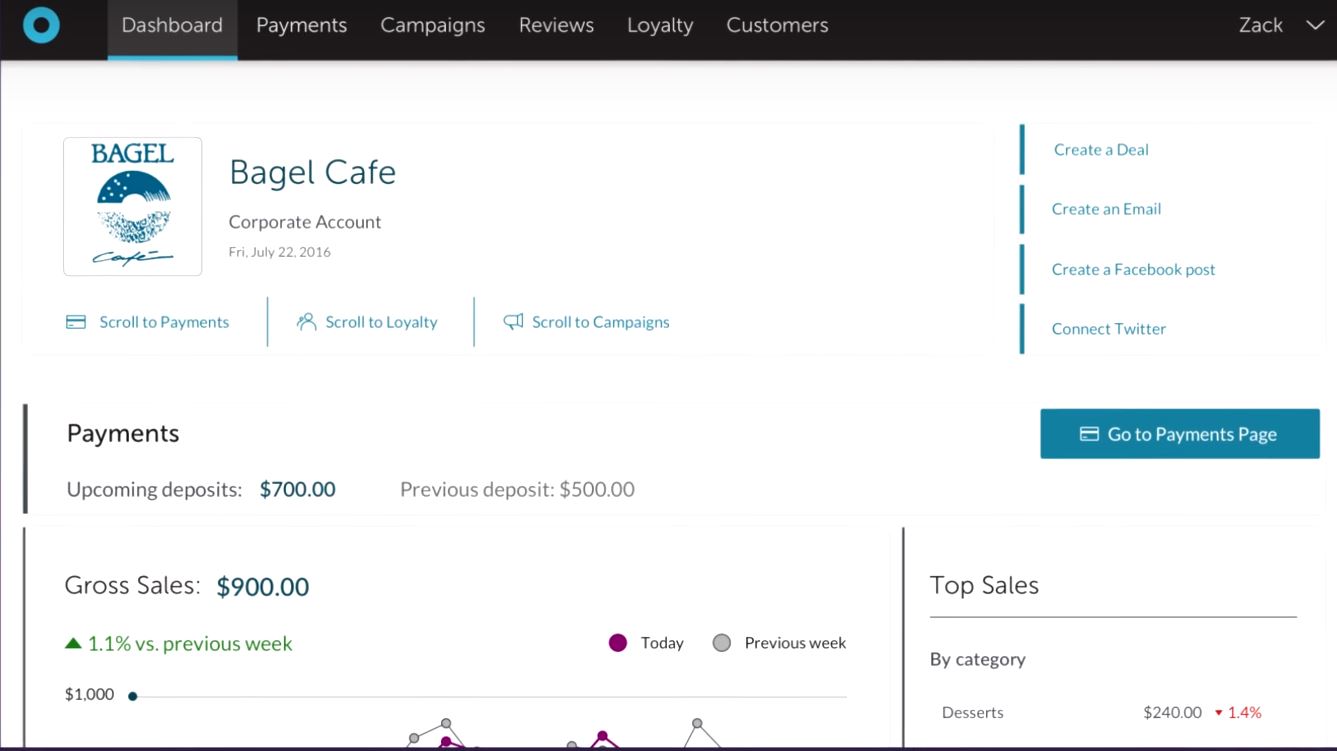Click the megaphone icon beside Scroll to Campaigns
The height and width of the screenshot is (751, 1337).
tap(513, 322)
